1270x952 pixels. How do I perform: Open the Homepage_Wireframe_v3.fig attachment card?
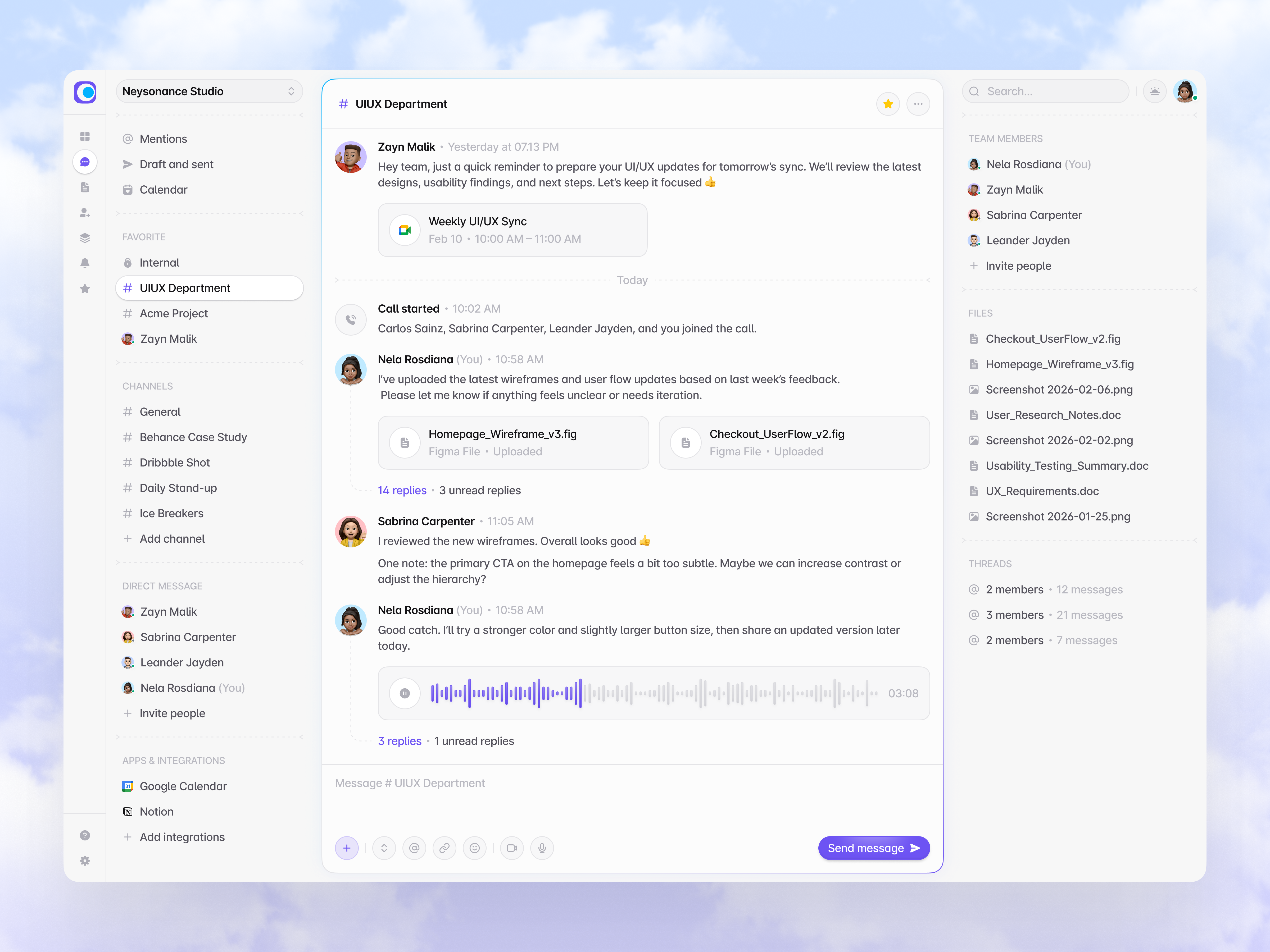(513, 442)
